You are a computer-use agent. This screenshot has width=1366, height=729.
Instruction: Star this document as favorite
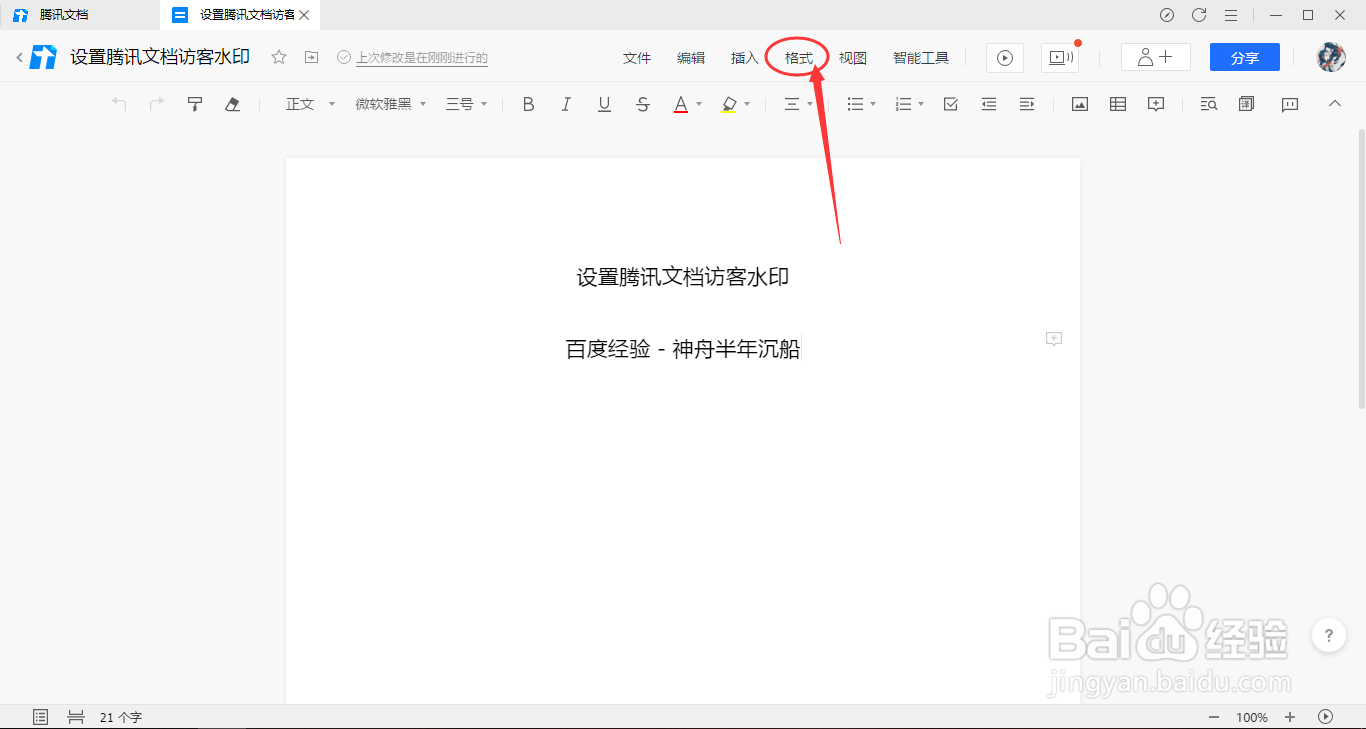click(280, 57)
